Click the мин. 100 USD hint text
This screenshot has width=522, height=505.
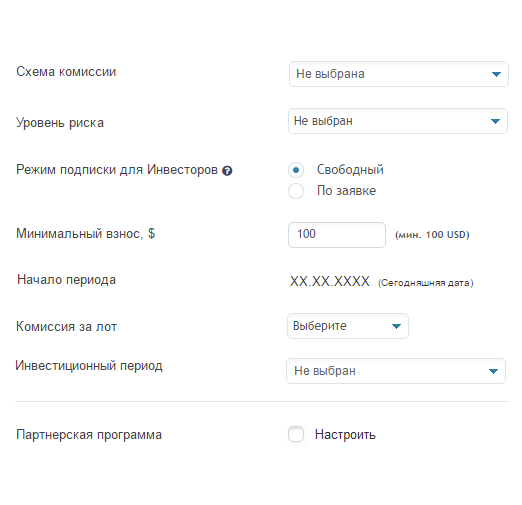click(x=432, y=235)
